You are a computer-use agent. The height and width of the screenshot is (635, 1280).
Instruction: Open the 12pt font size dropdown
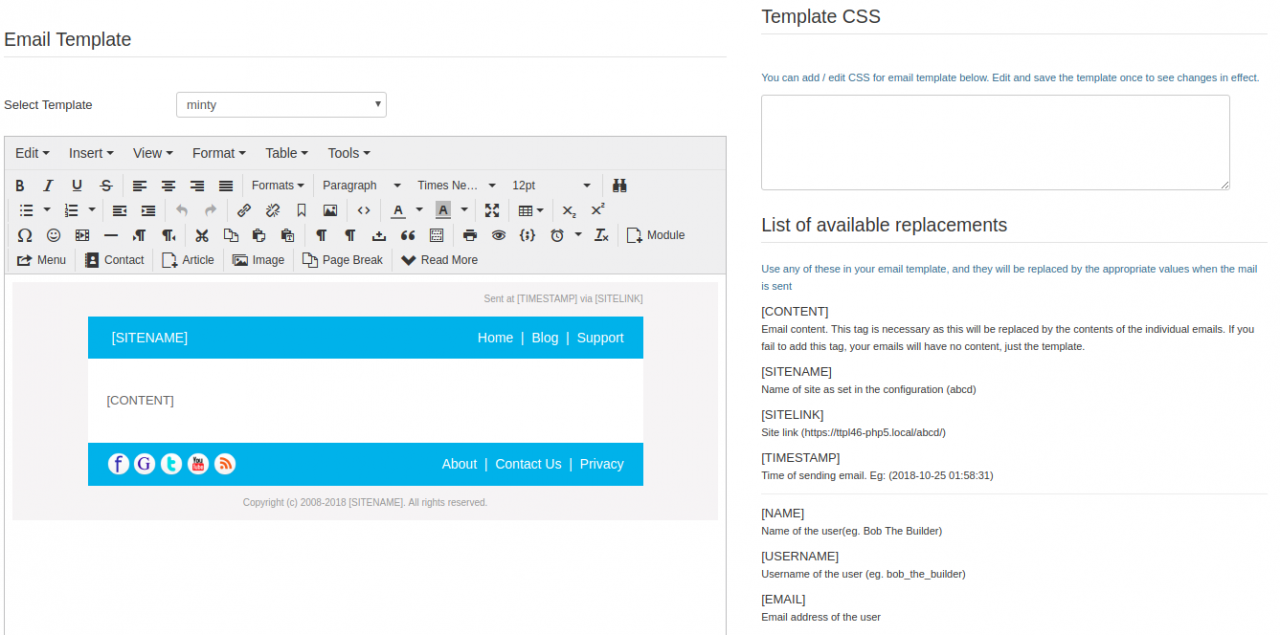[x=551, y=186]
